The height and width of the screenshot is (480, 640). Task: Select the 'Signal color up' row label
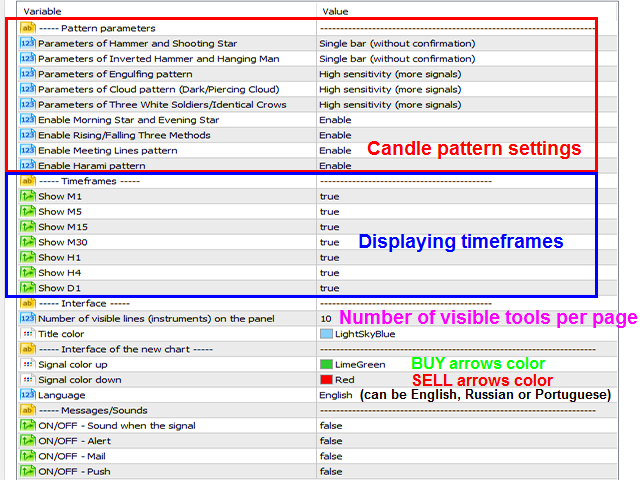pyautogui.click(x=73, y=364)
